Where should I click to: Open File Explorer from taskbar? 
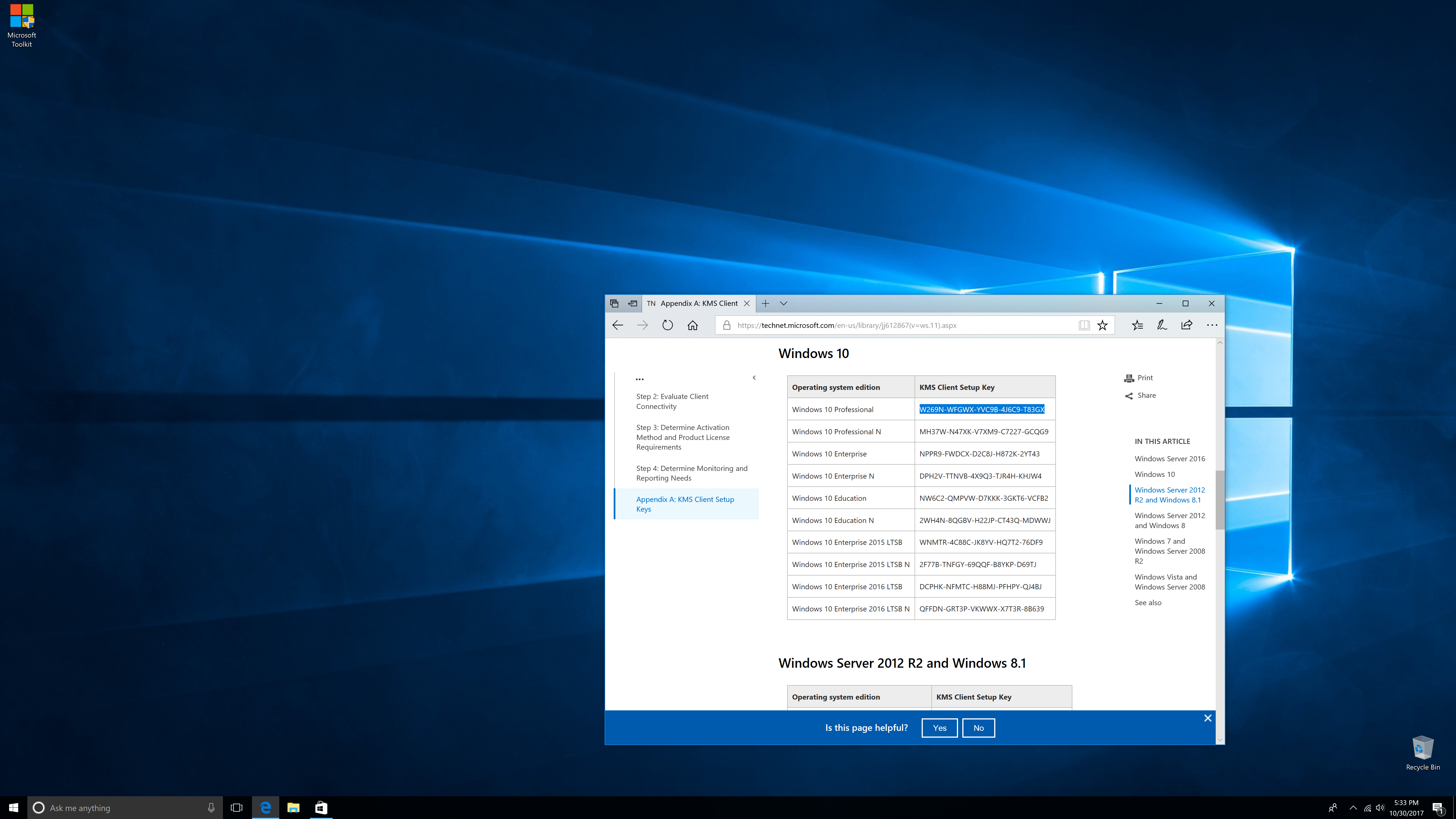pos(293,808)
